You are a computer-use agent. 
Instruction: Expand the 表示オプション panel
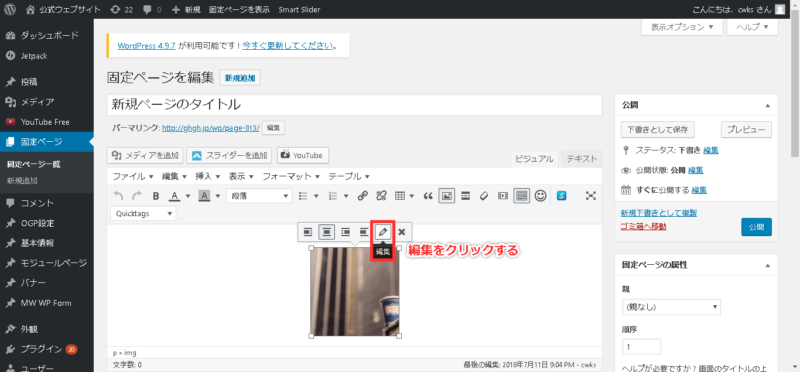682,27
